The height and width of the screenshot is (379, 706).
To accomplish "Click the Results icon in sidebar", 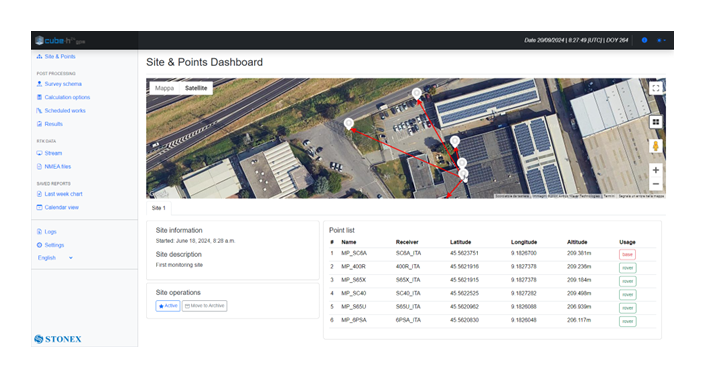I will [x=39, y=124].
